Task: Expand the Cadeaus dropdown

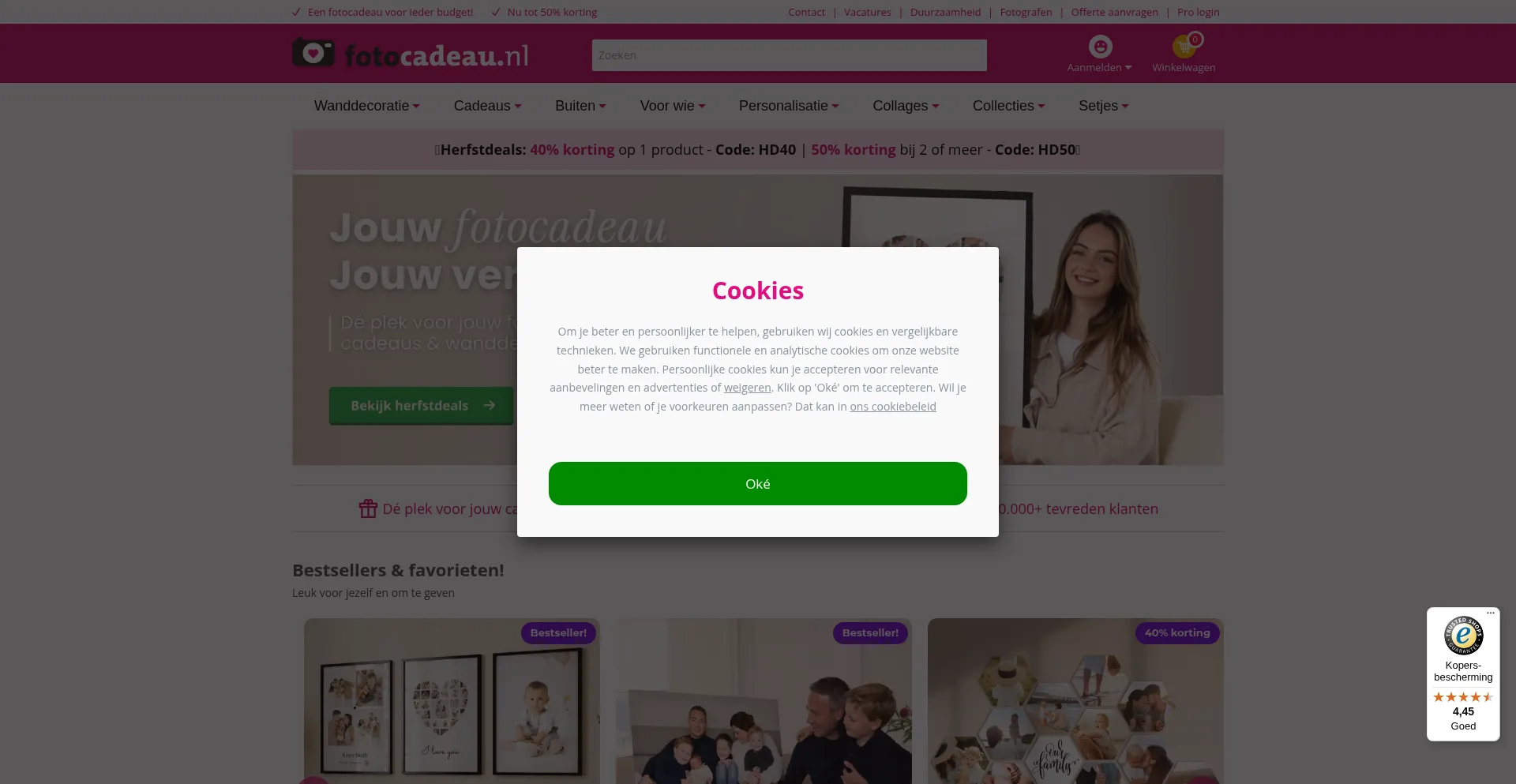Action: pyautogui.click(x=488, y=106)
